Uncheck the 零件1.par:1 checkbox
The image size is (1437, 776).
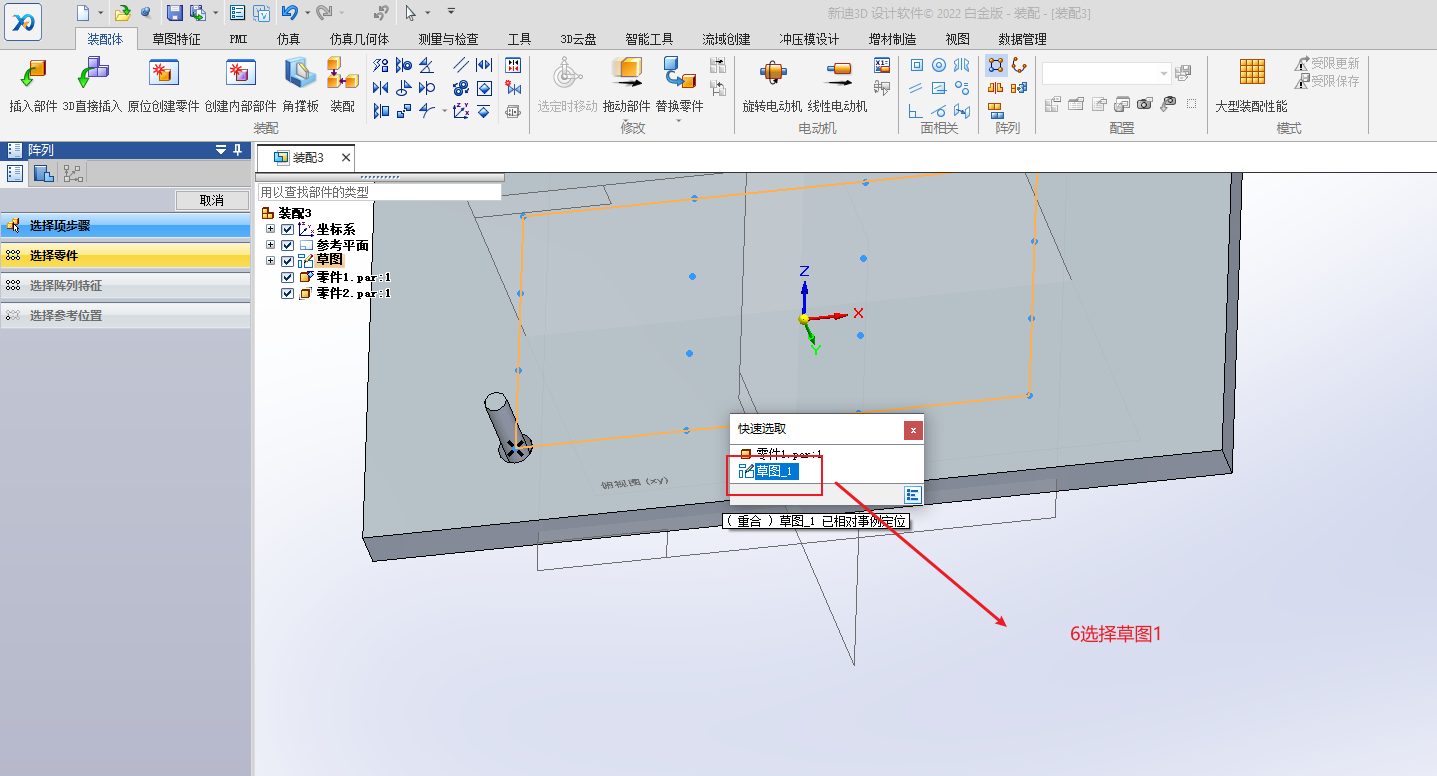point(288,278)
